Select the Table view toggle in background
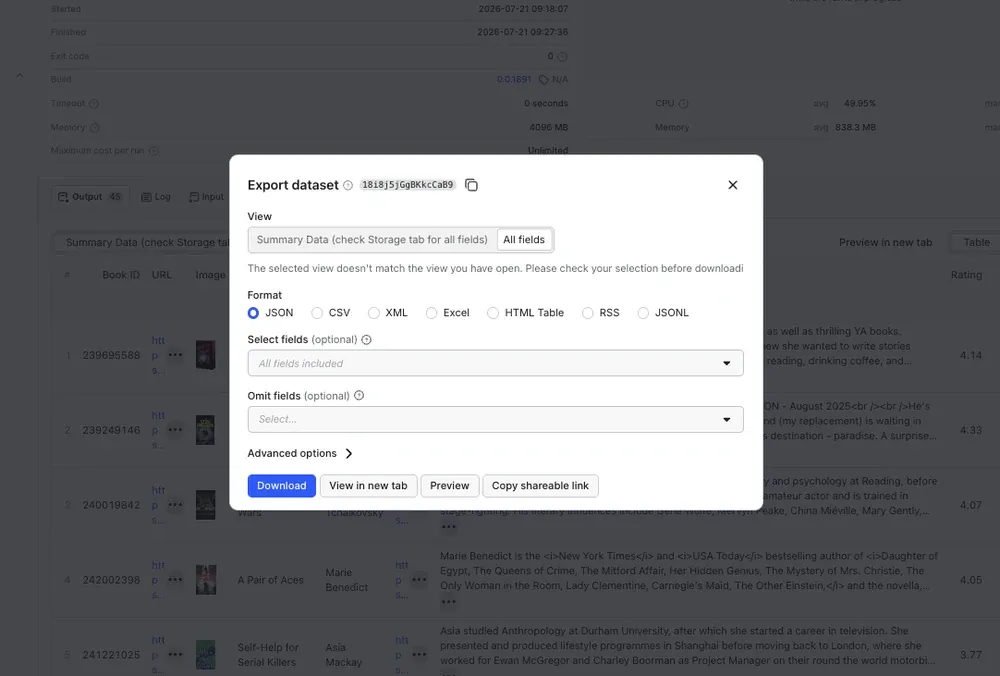 [976, 242]
